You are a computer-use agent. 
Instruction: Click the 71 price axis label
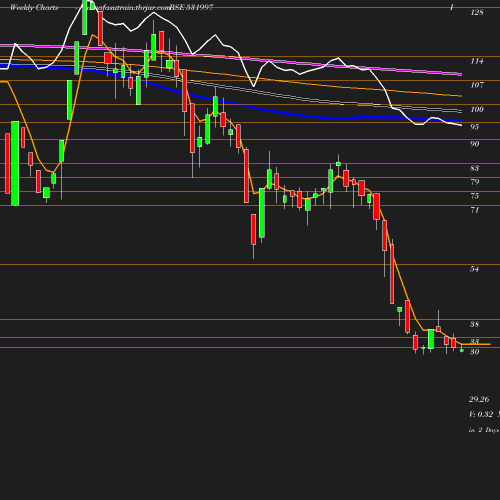474,210
